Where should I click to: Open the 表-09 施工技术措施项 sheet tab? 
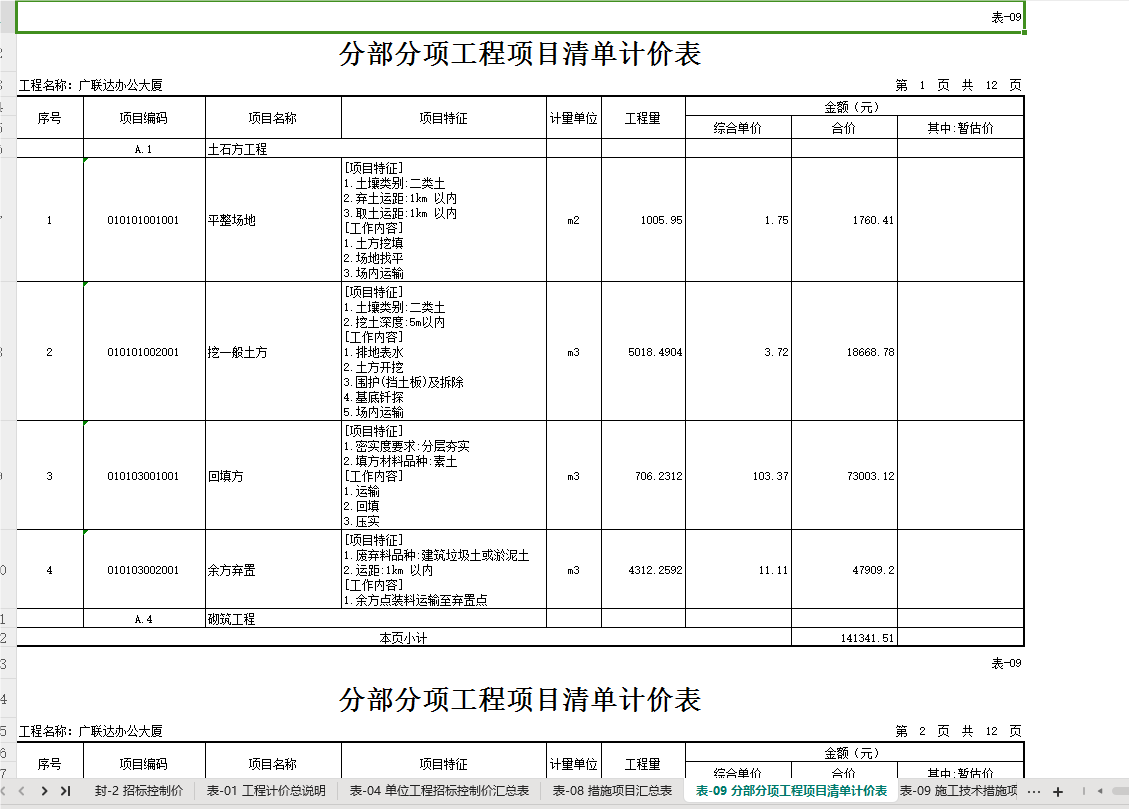(958, 791)
